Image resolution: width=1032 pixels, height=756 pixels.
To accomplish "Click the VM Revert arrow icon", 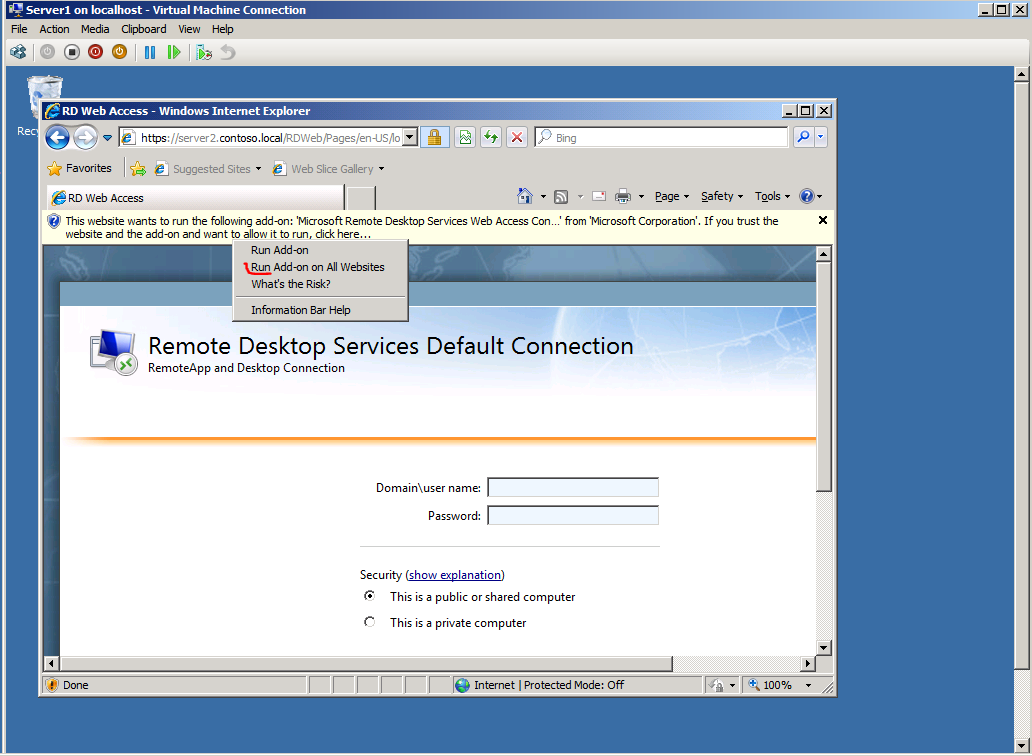I will tap(228, 52).
